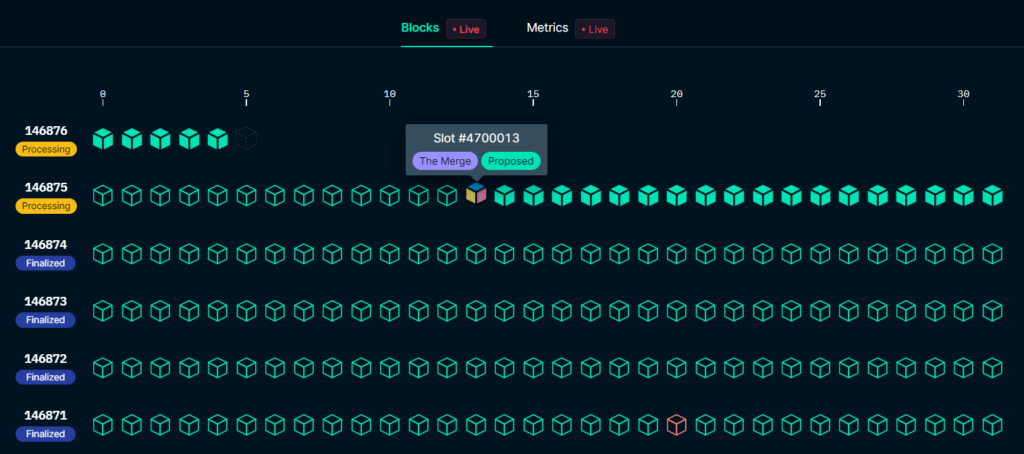Click the multicolored Merge block in epoch 146875

[x=476, y=196]
